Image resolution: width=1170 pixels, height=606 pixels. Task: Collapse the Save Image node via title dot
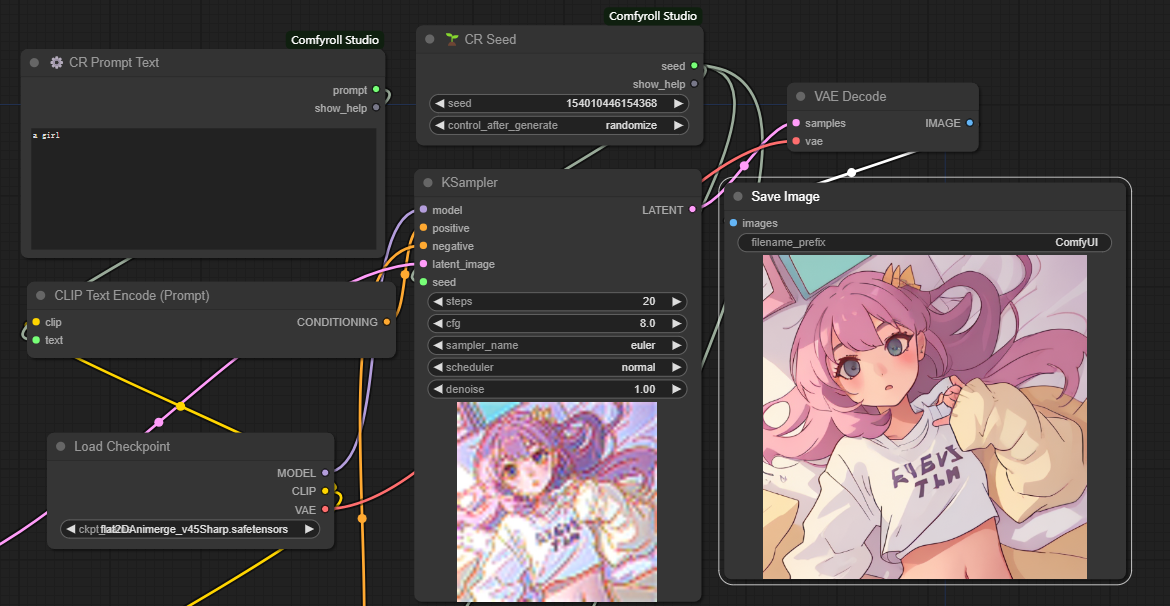[738, 197]
